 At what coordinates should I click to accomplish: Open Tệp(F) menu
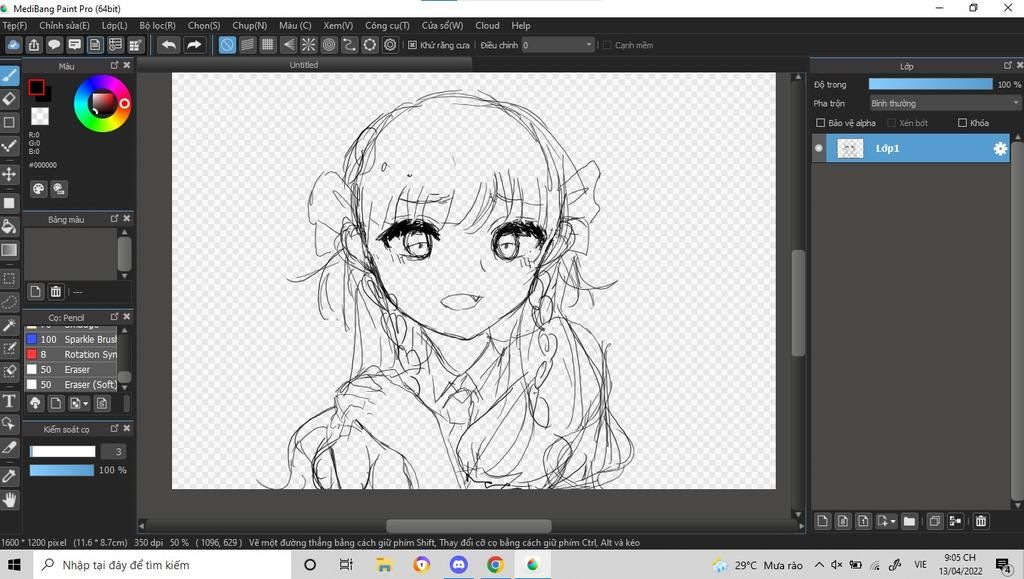[x=14, y=25]
